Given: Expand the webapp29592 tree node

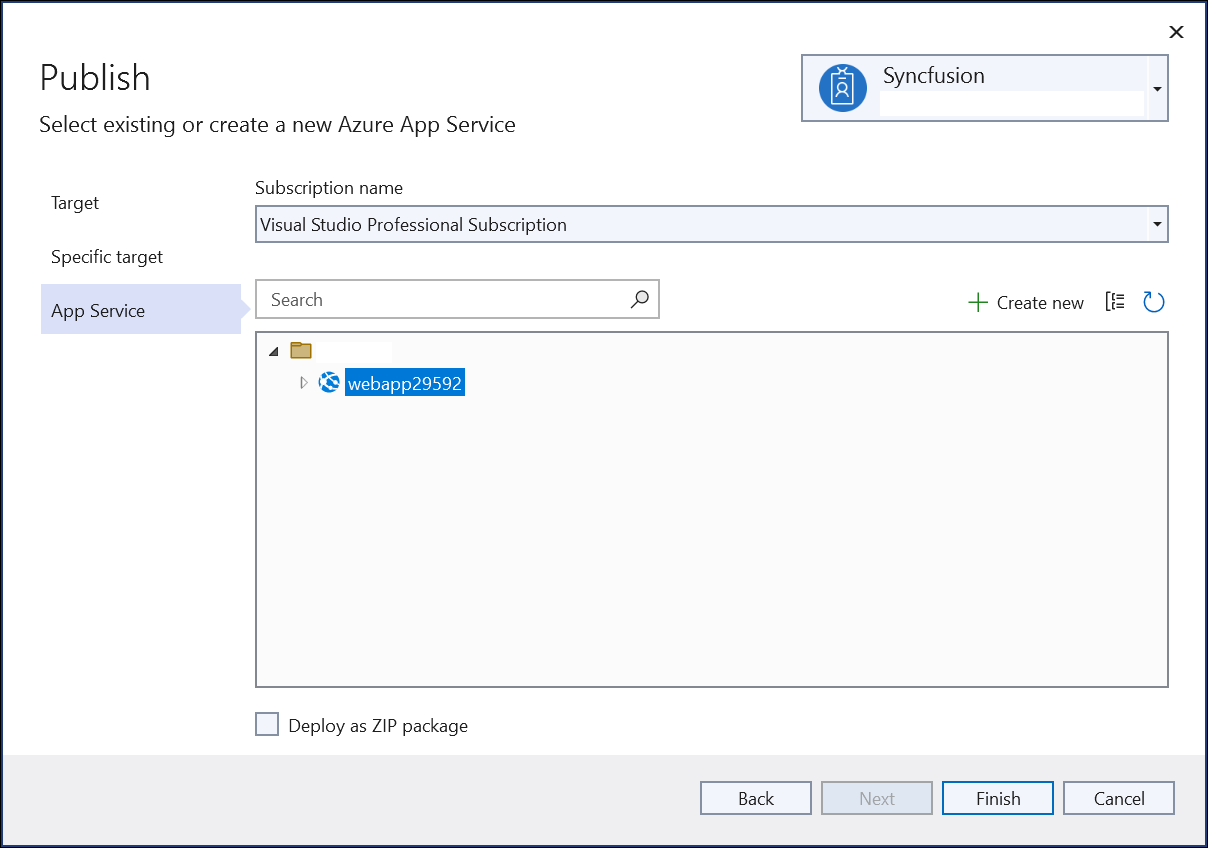Looking at the screenshot, I should click(304, 382).
